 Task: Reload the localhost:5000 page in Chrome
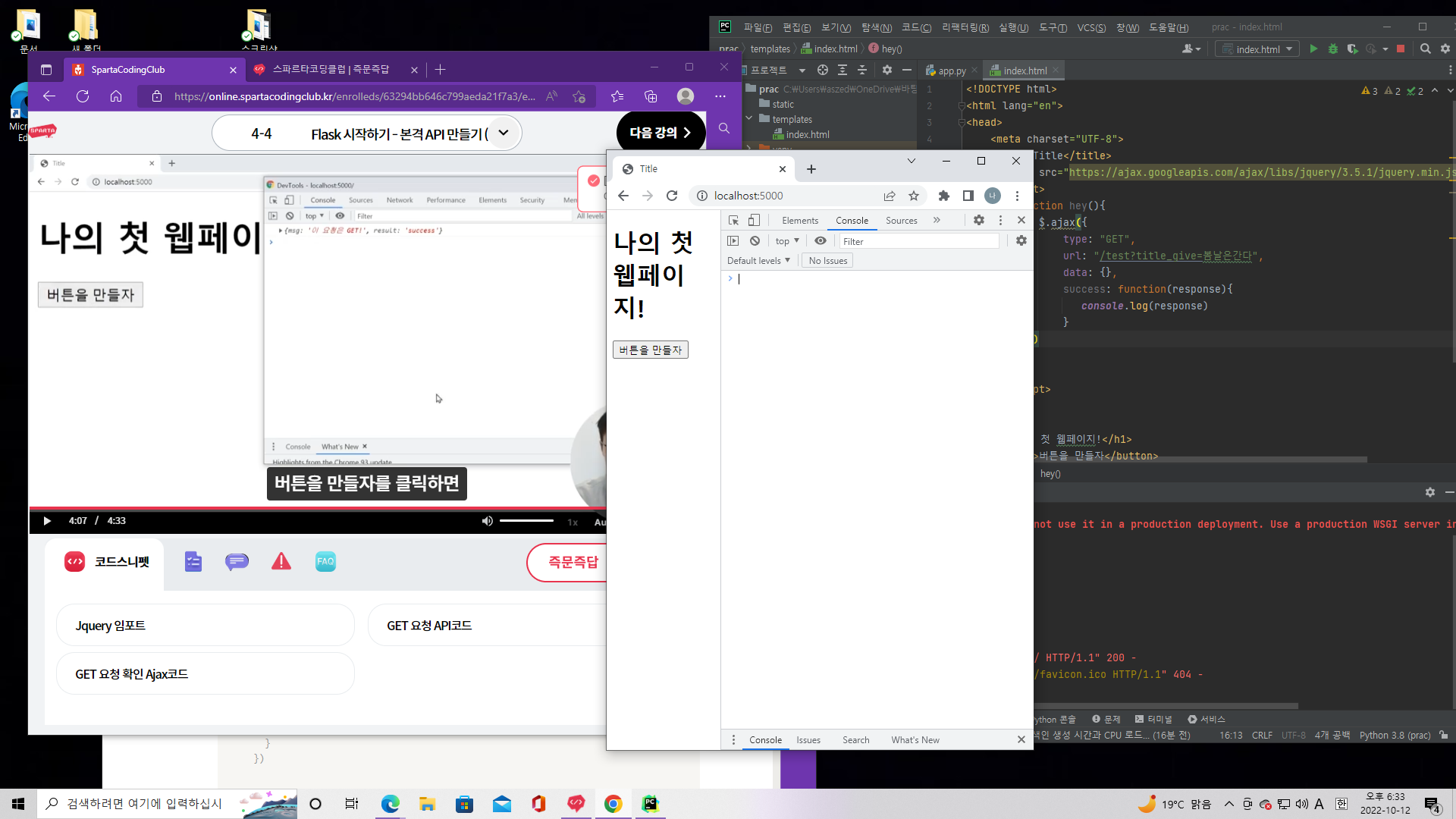tap(672, 196)
